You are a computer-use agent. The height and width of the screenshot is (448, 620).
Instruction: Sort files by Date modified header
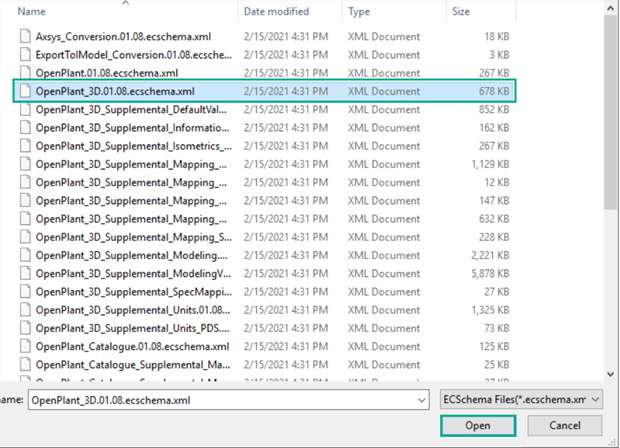276,11
